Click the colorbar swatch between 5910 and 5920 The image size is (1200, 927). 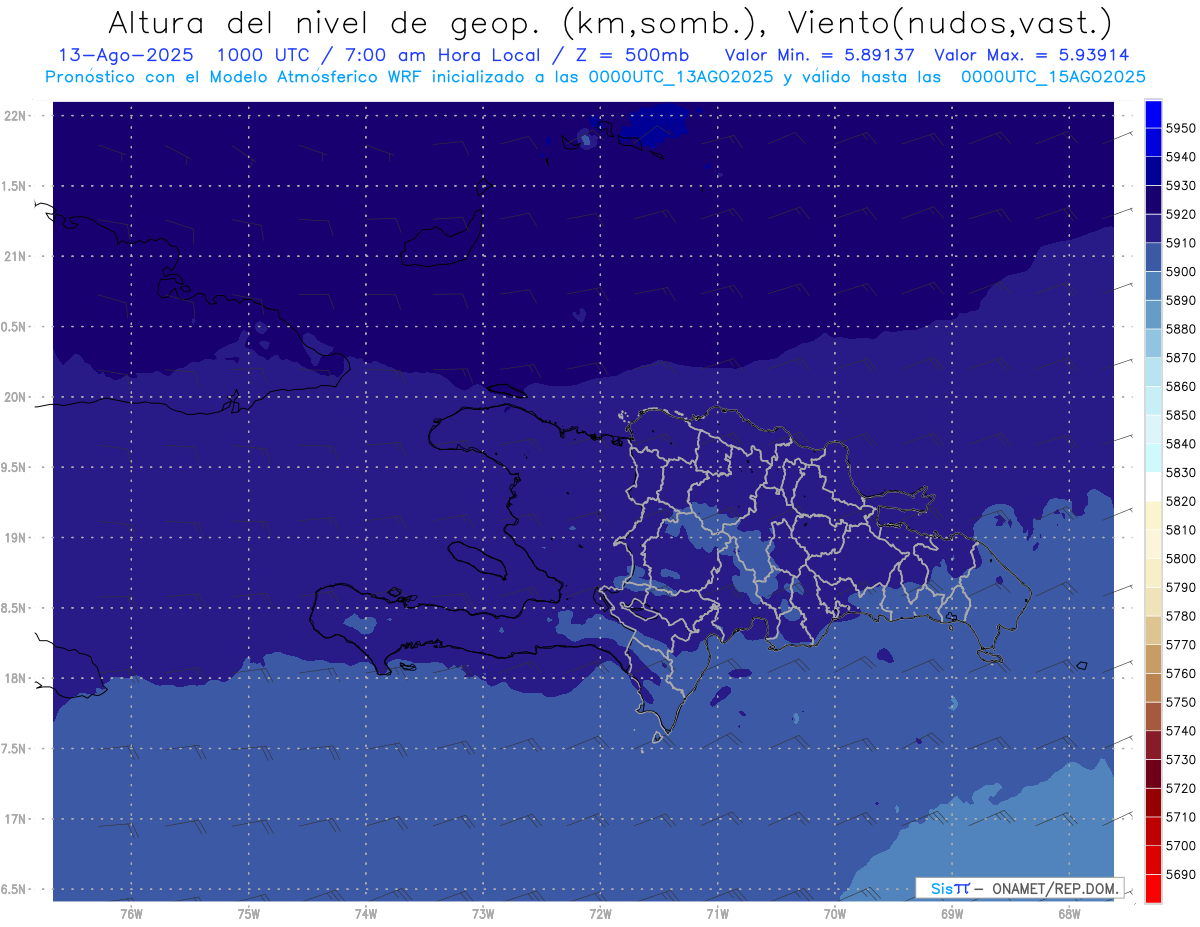coord(1153,229)
